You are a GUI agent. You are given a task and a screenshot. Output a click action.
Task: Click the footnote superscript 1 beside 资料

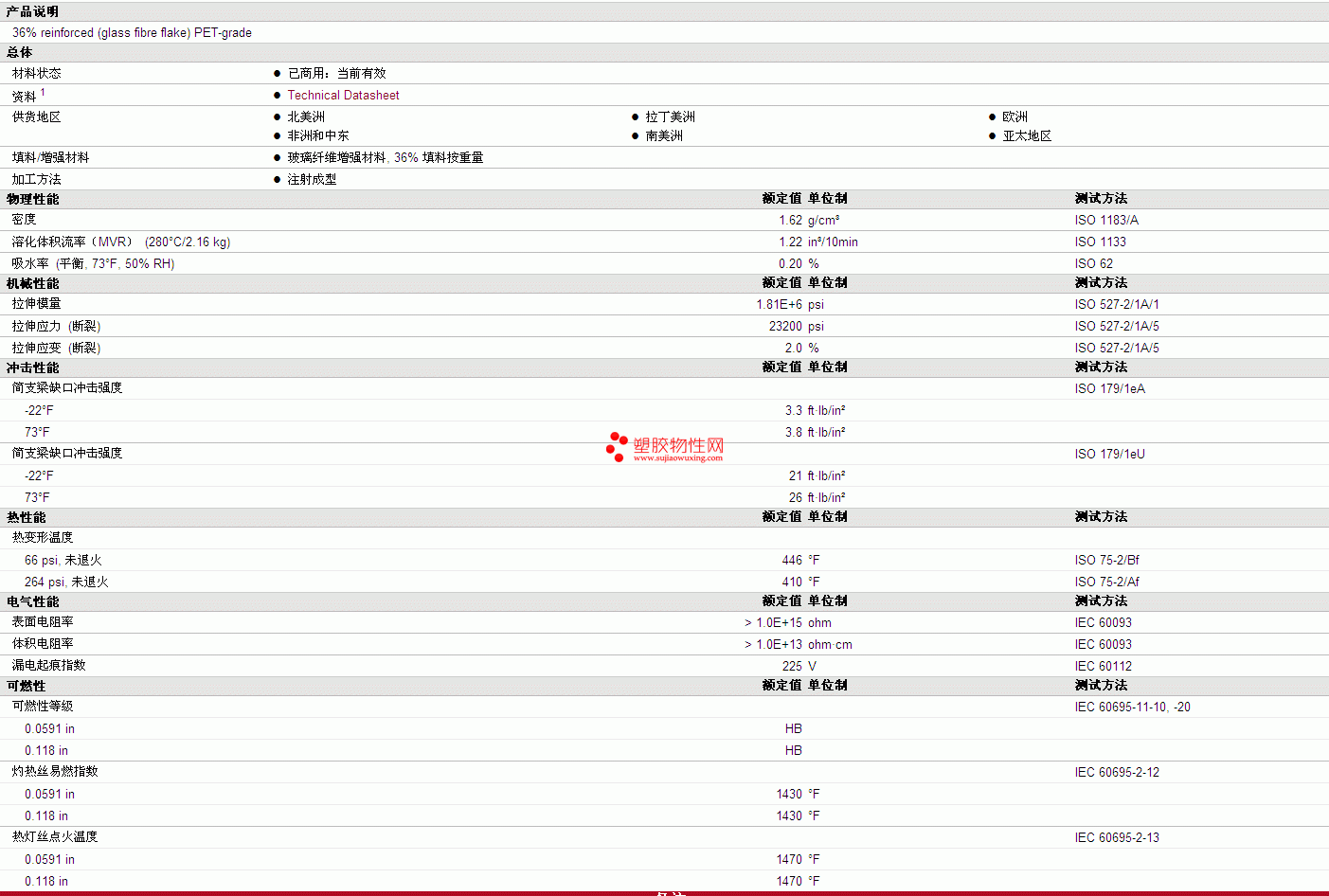click(43, 92)
